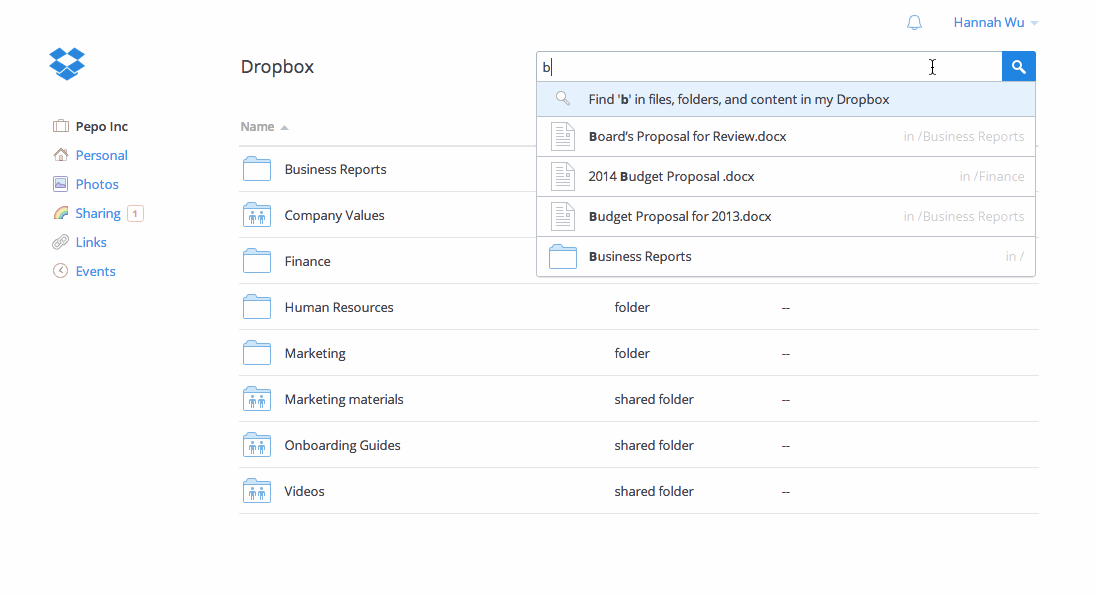Sort the list by Name column
This screenshot has width=1098, height=596.
tap(264, 127)
